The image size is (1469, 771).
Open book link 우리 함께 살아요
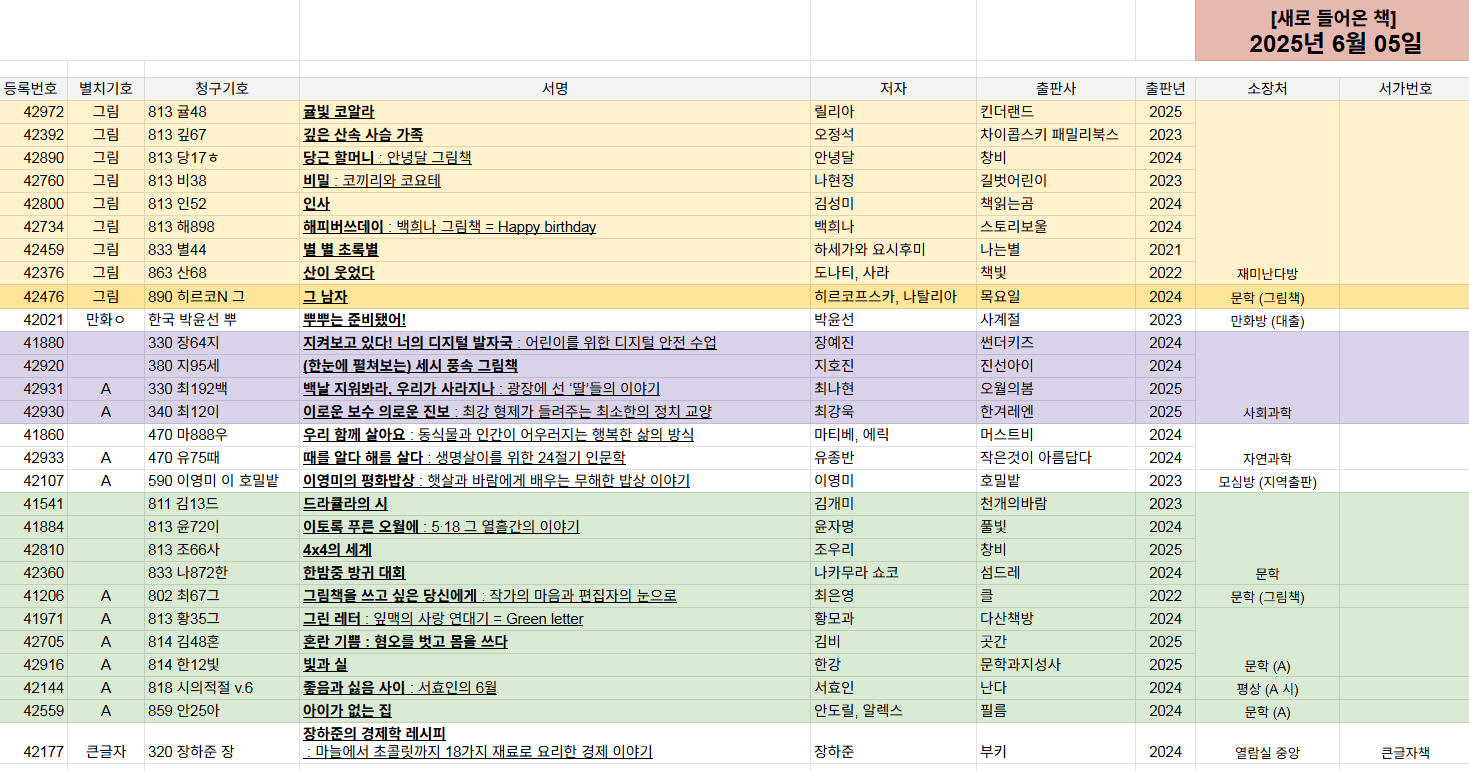tap(498, 435)
